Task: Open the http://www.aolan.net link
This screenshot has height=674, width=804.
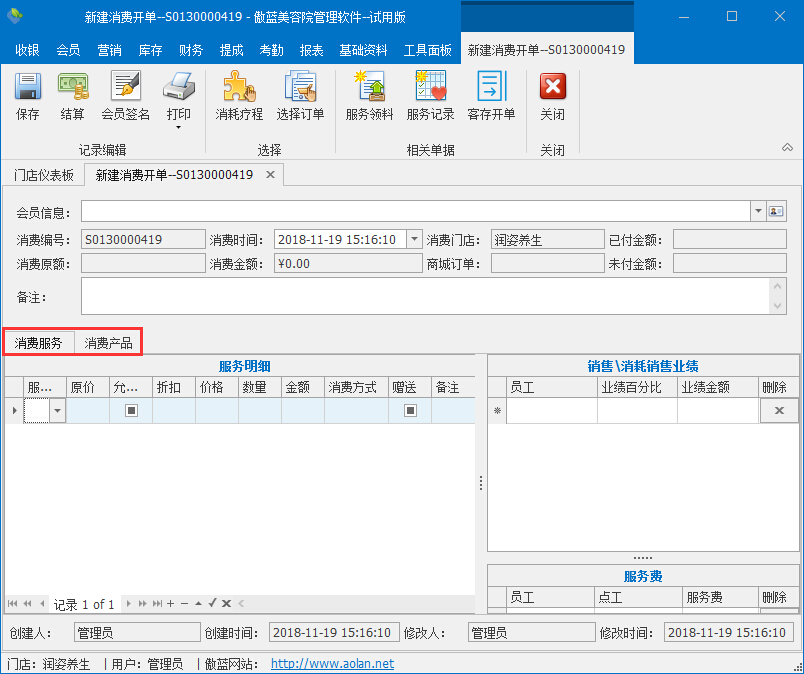Action: coord(332,663)
